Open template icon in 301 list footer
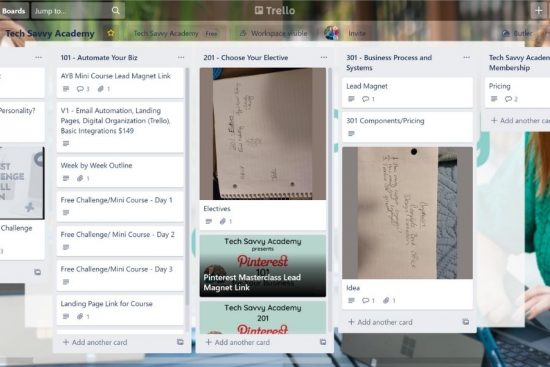The width and height of the screenshot is (550, 367). (465, 322)
